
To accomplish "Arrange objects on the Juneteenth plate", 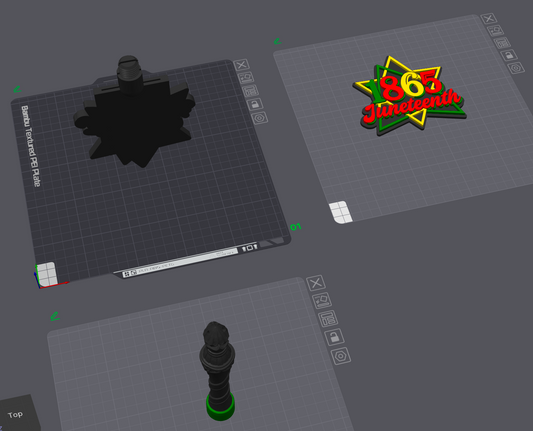I will pos(502,43).
